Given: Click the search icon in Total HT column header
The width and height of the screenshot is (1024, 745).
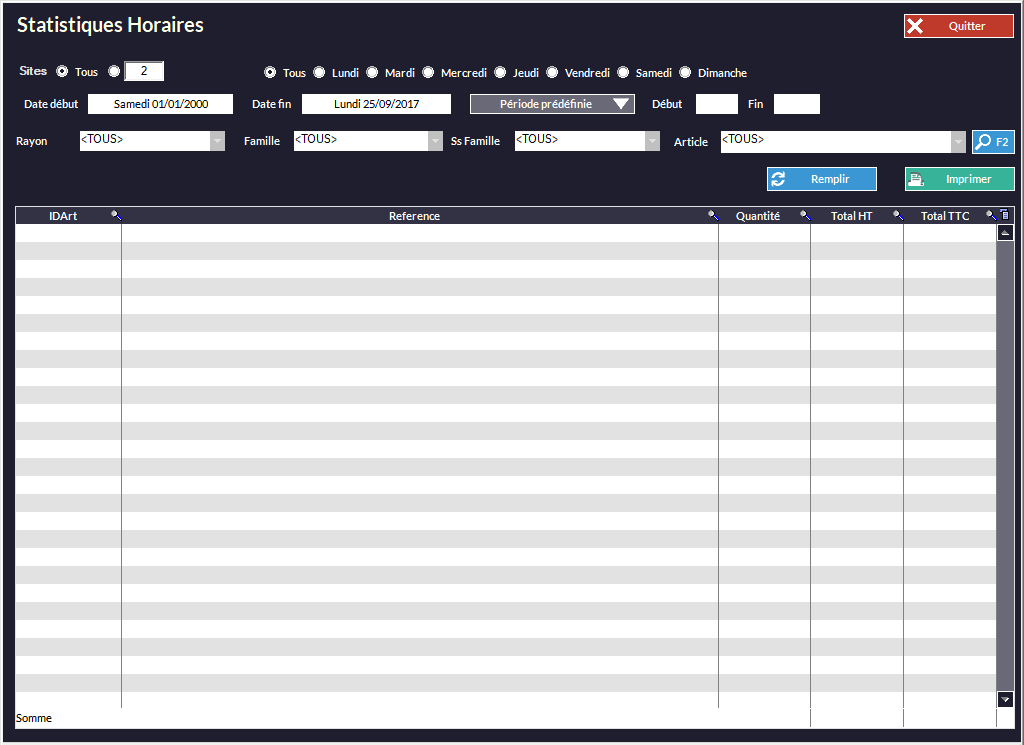Looking at the screenshot, I should [x=898, y=215].
